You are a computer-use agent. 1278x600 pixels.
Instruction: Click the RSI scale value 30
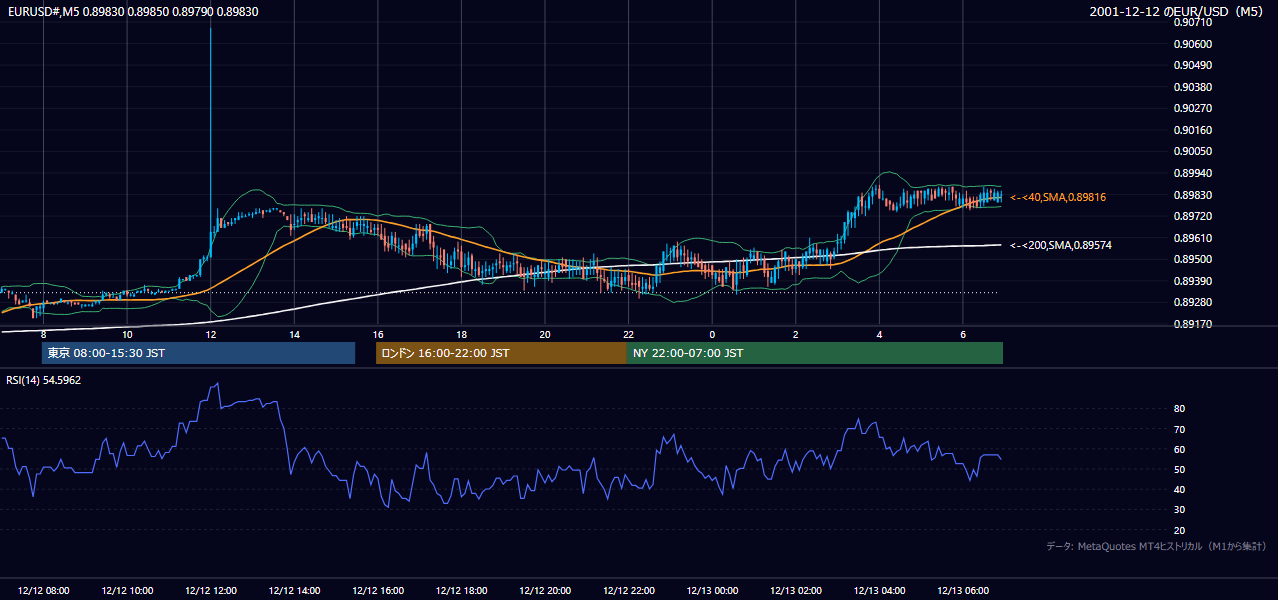coord(1180,510)
